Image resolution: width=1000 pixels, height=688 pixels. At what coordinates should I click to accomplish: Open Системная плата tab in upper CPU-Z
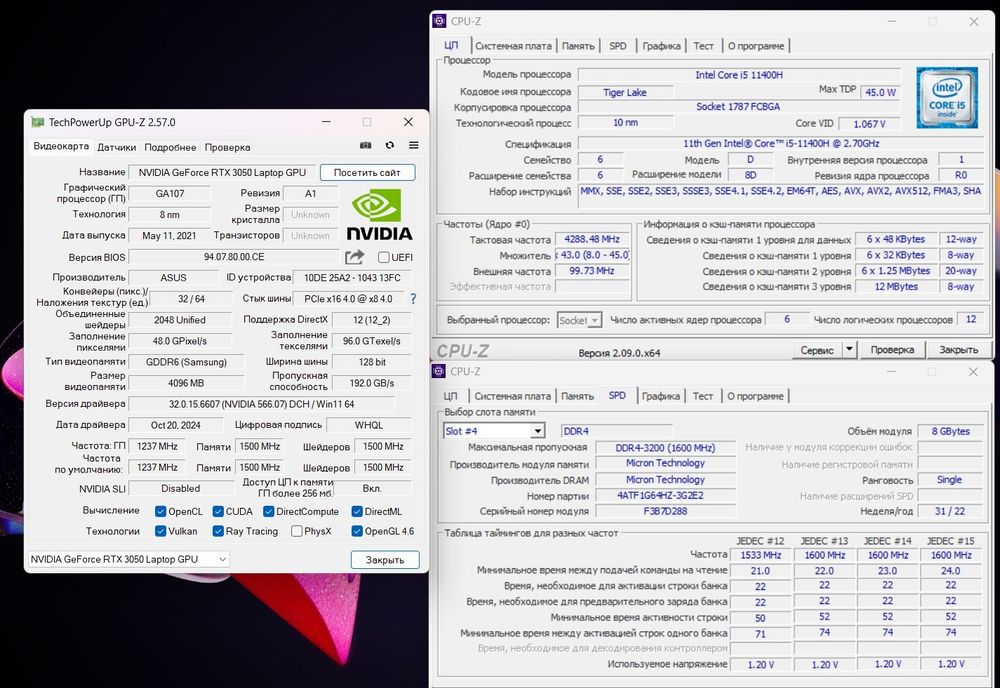point(513,46)
